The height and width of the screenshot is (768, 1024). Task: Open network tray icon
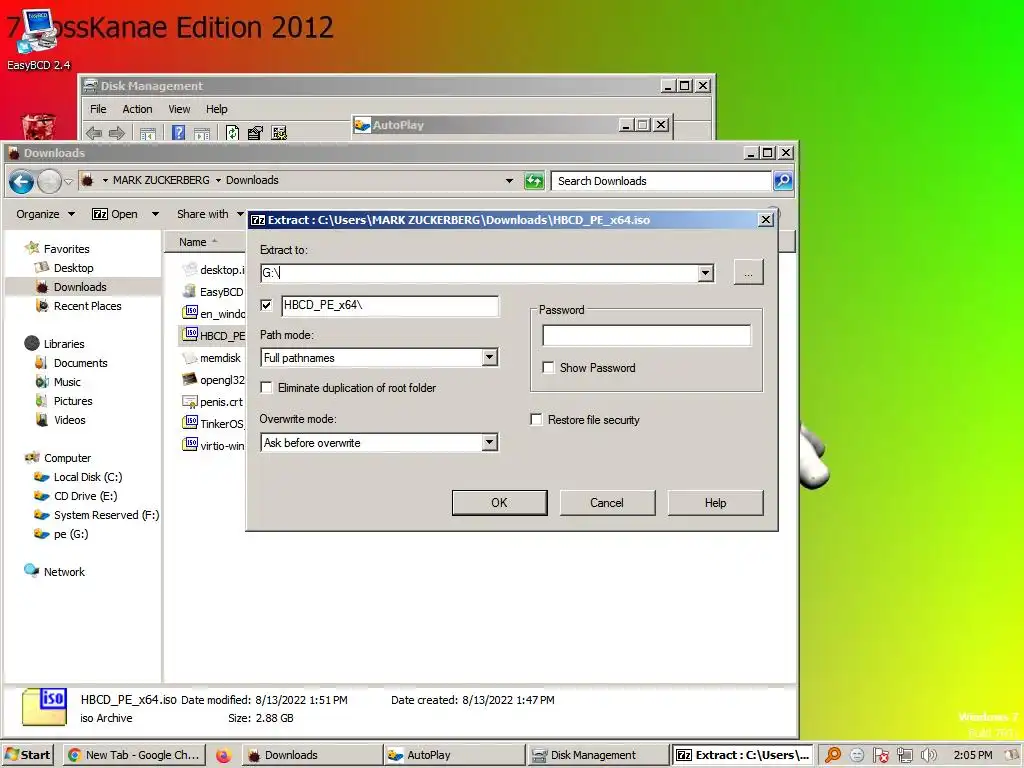[904, 755]
